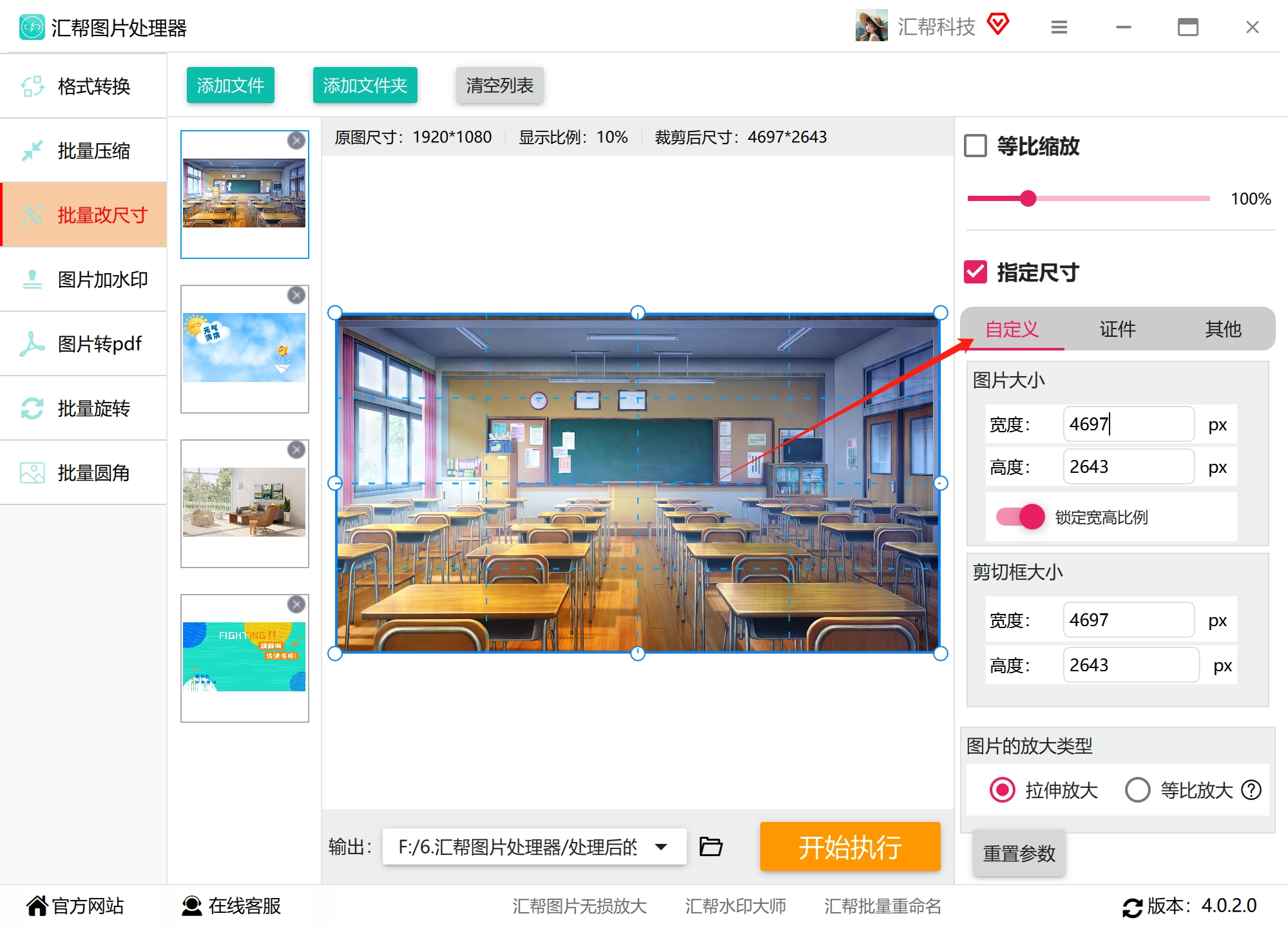Enable the 等比缩放 checkbox
This screenshot has height=927, width=1288.
coord(976,146)
